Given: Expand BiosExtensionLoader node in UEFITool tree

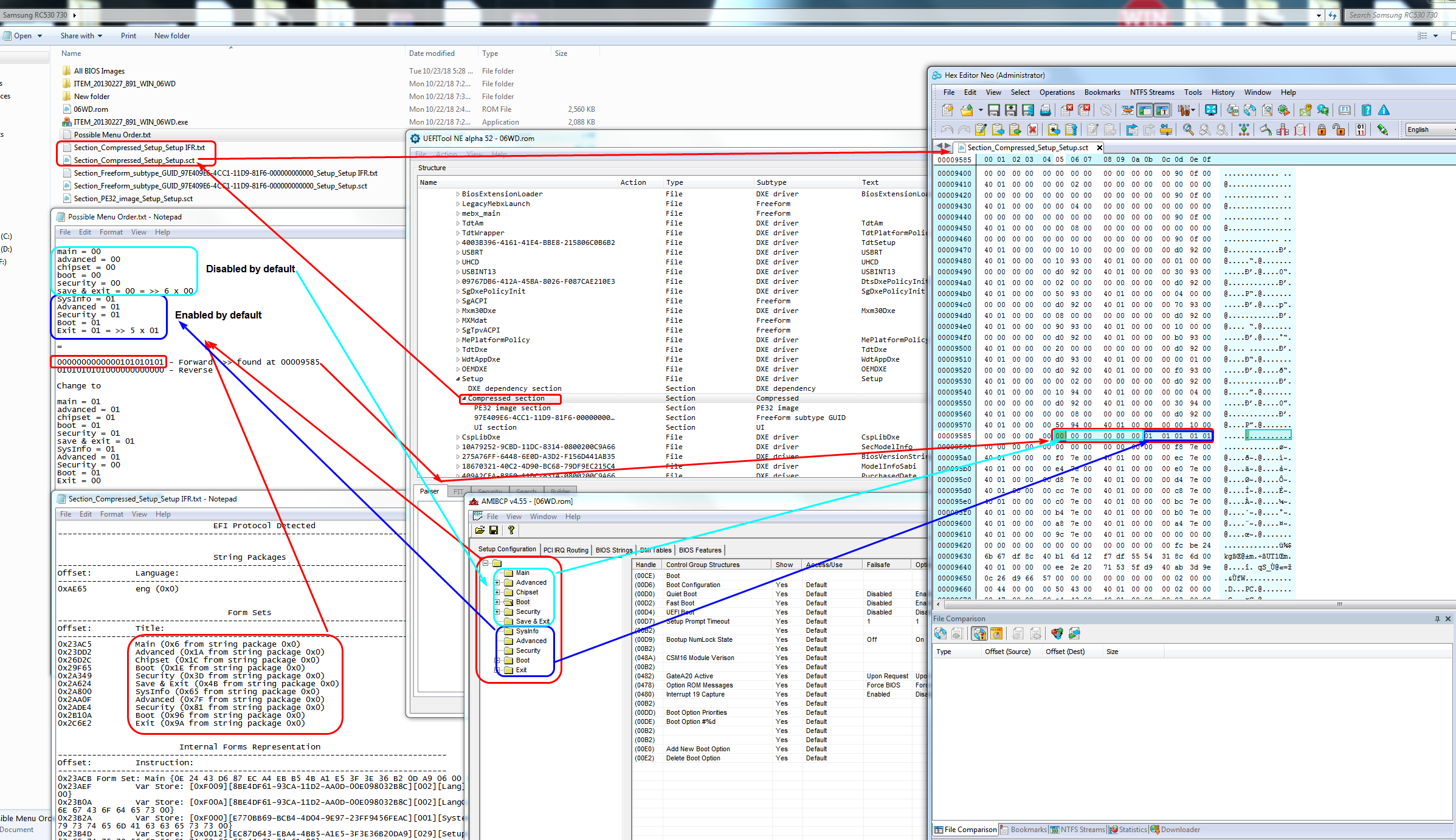Looking at the screenshot, I should coord(458,194).
